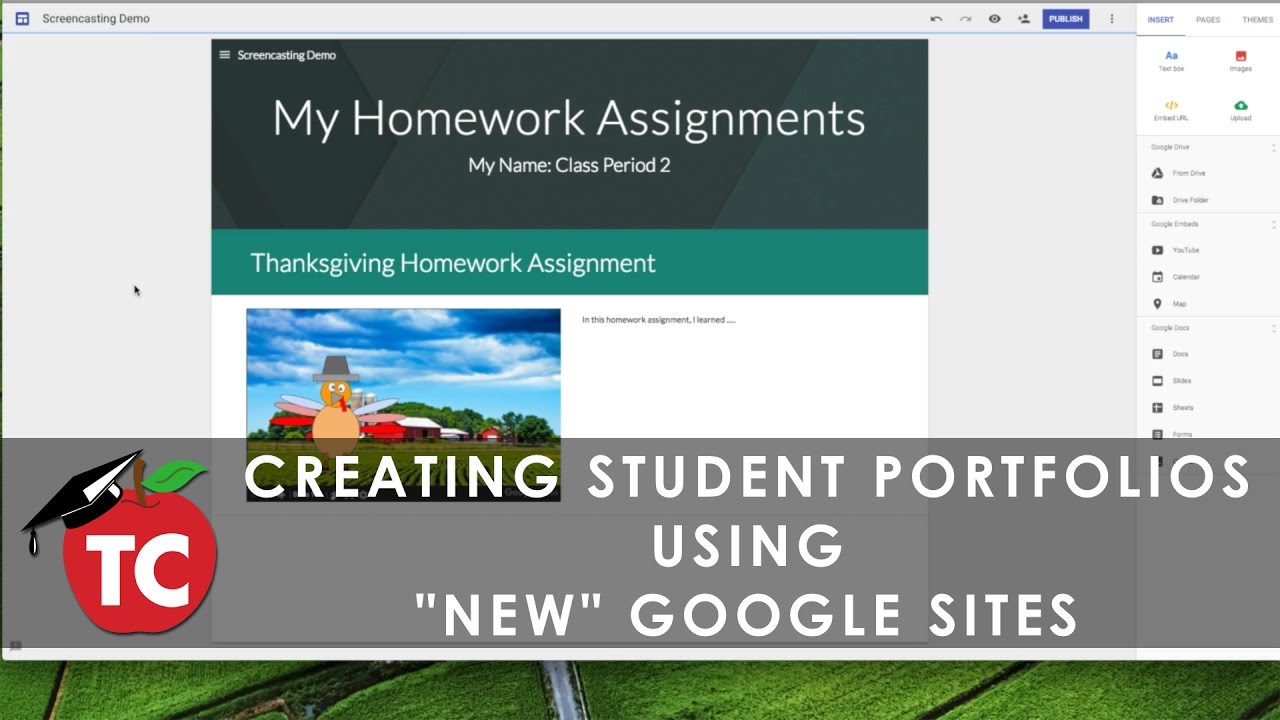Click the Screencasting Demo site name in header

click(286, 55)
